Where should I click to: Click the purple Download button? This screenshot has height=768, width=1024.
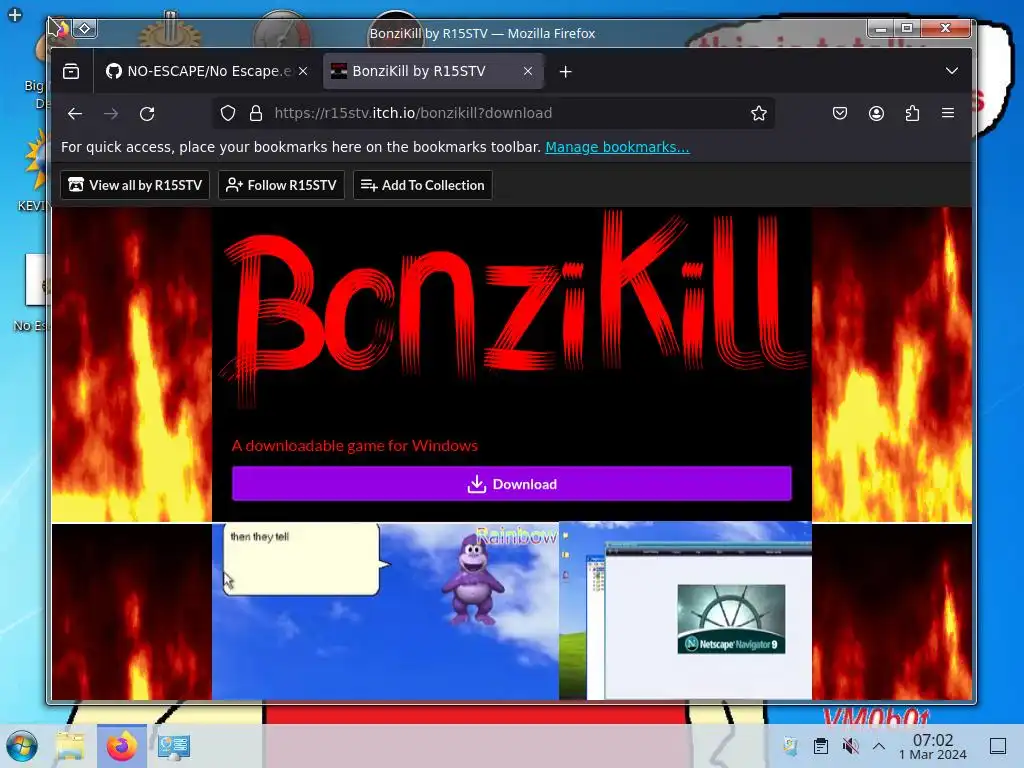point(512,484)
